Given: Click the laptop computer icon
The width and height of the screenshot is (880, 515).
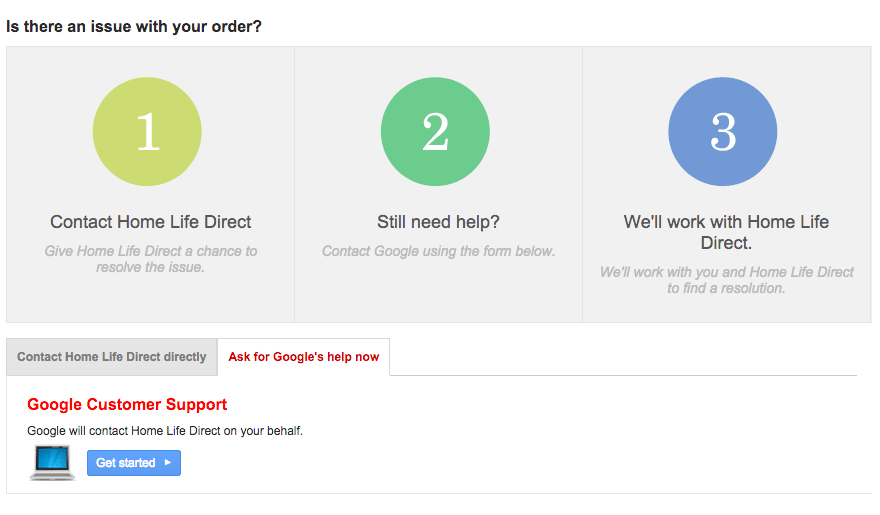Looking at the screenshot, I should coord(52,463).
